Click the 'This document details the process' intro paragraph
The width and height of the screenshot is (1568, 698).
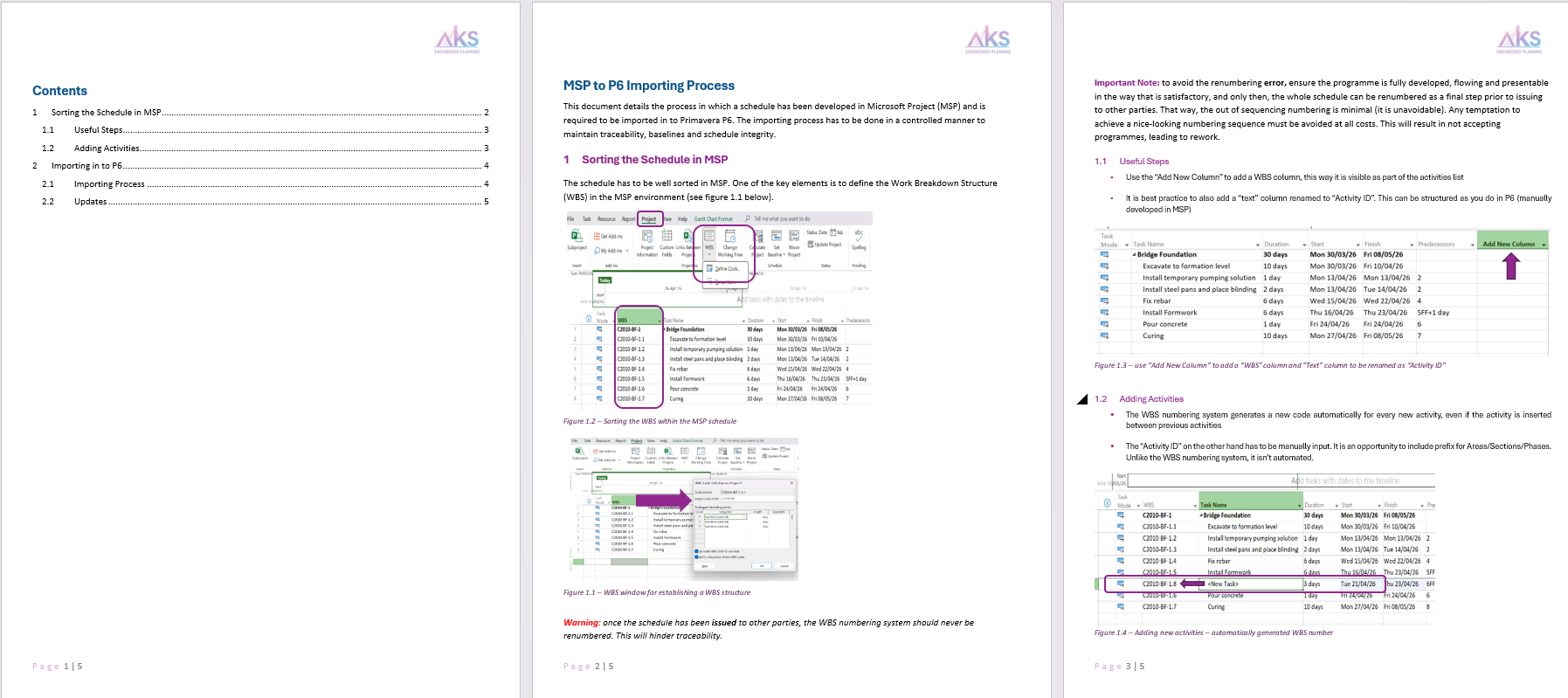point(775,121)
